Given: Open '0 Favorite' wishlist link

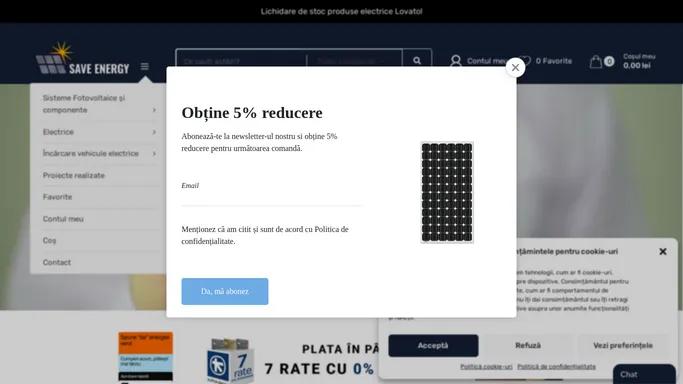Looking at the screenshot, I should [554, 61].
